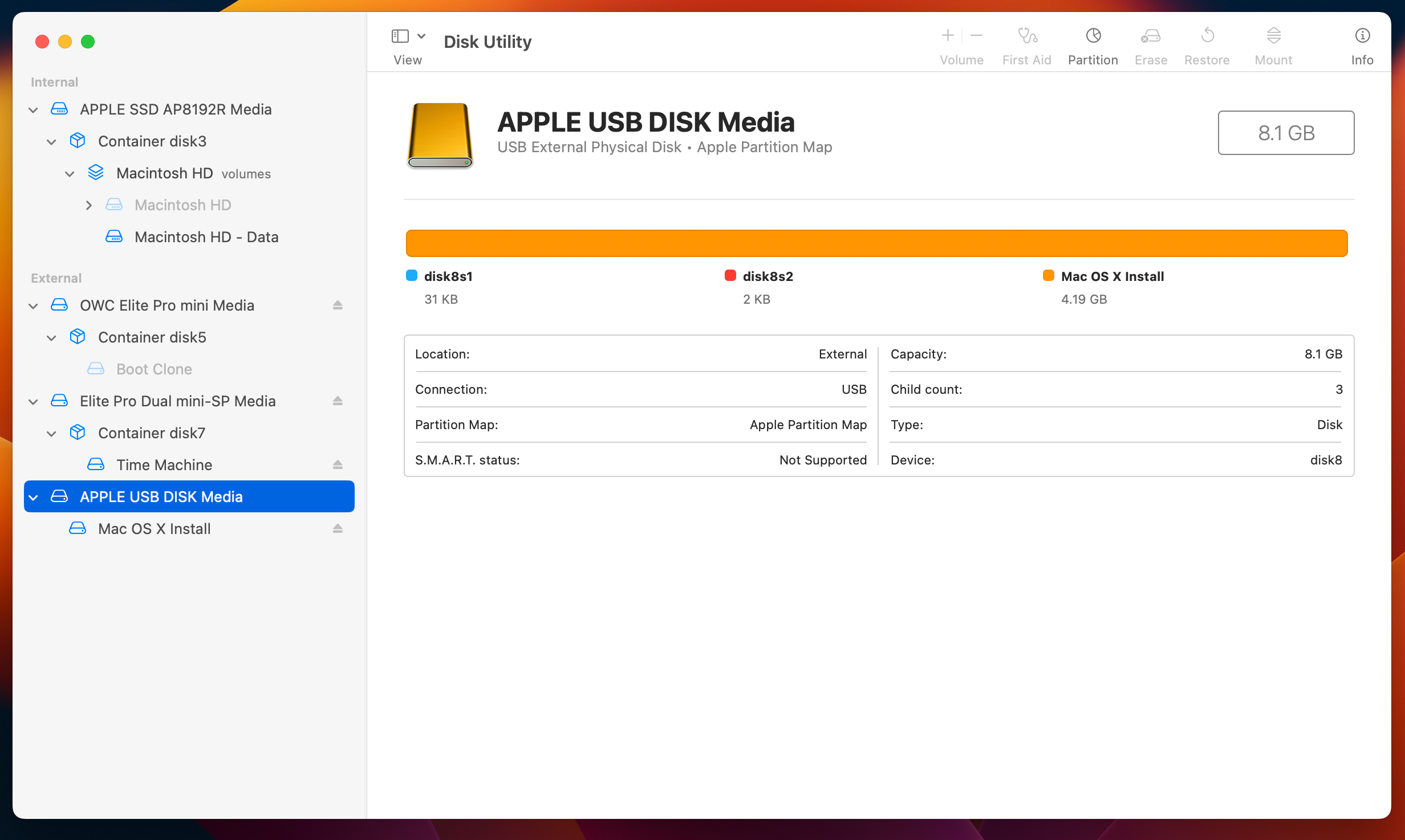
Task: Collapse Container disk3
Action: (x=51, y=142)
